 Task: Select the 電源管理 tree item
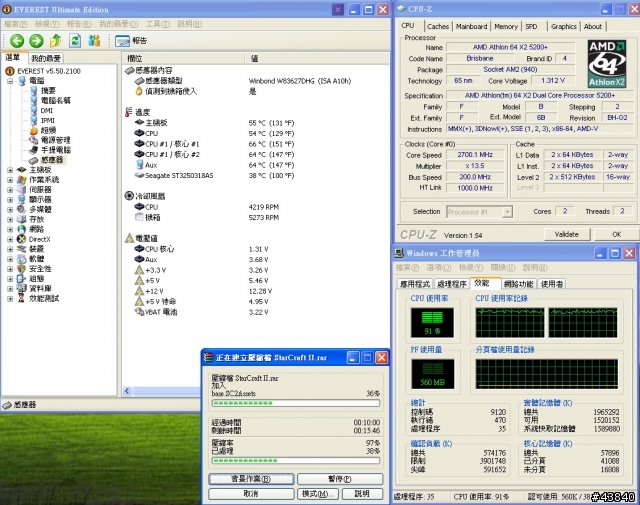(x=55, y=140)
